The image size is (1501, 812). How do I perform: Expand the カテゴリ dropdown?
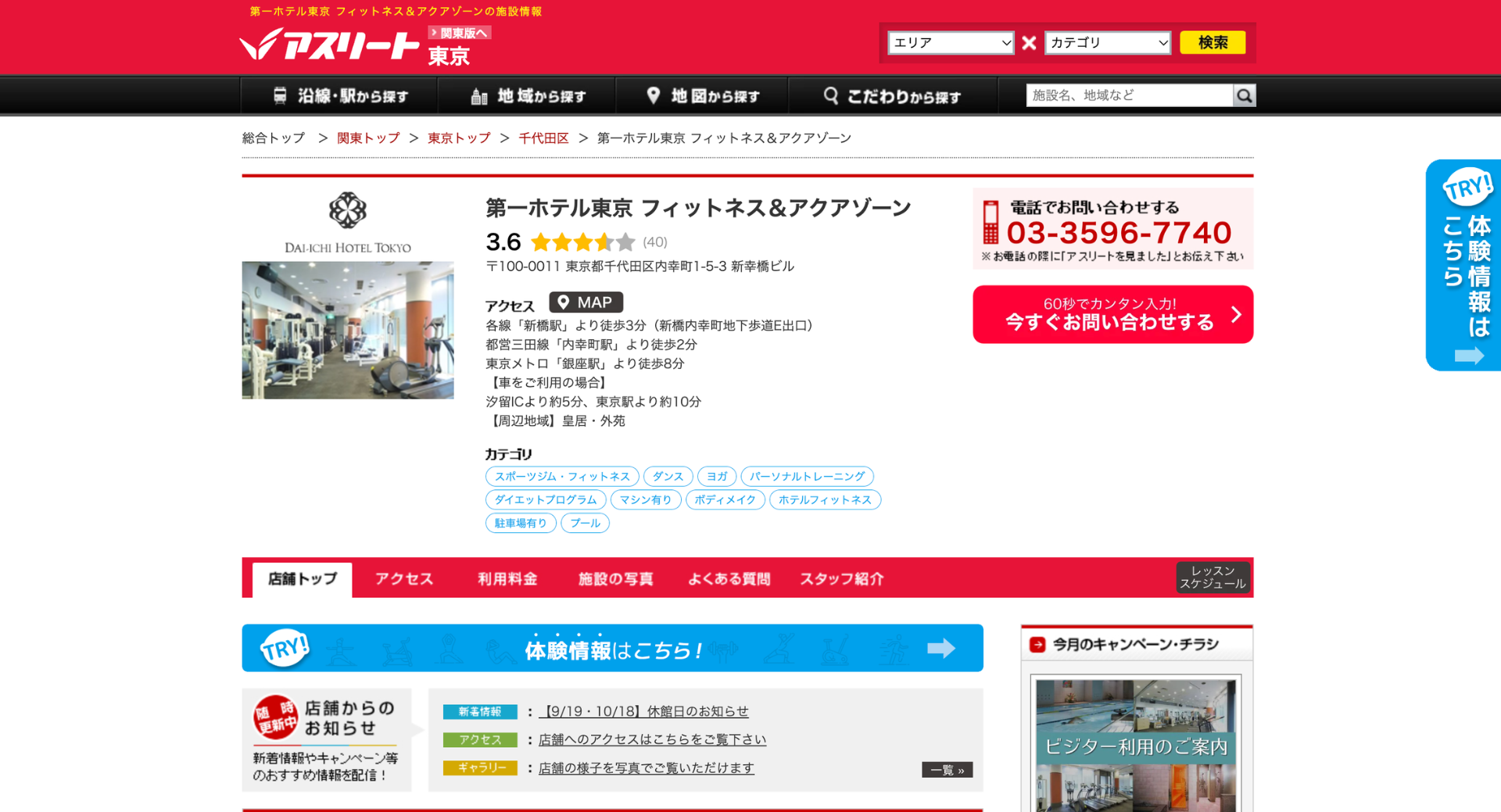click(x=1107, y=42)
